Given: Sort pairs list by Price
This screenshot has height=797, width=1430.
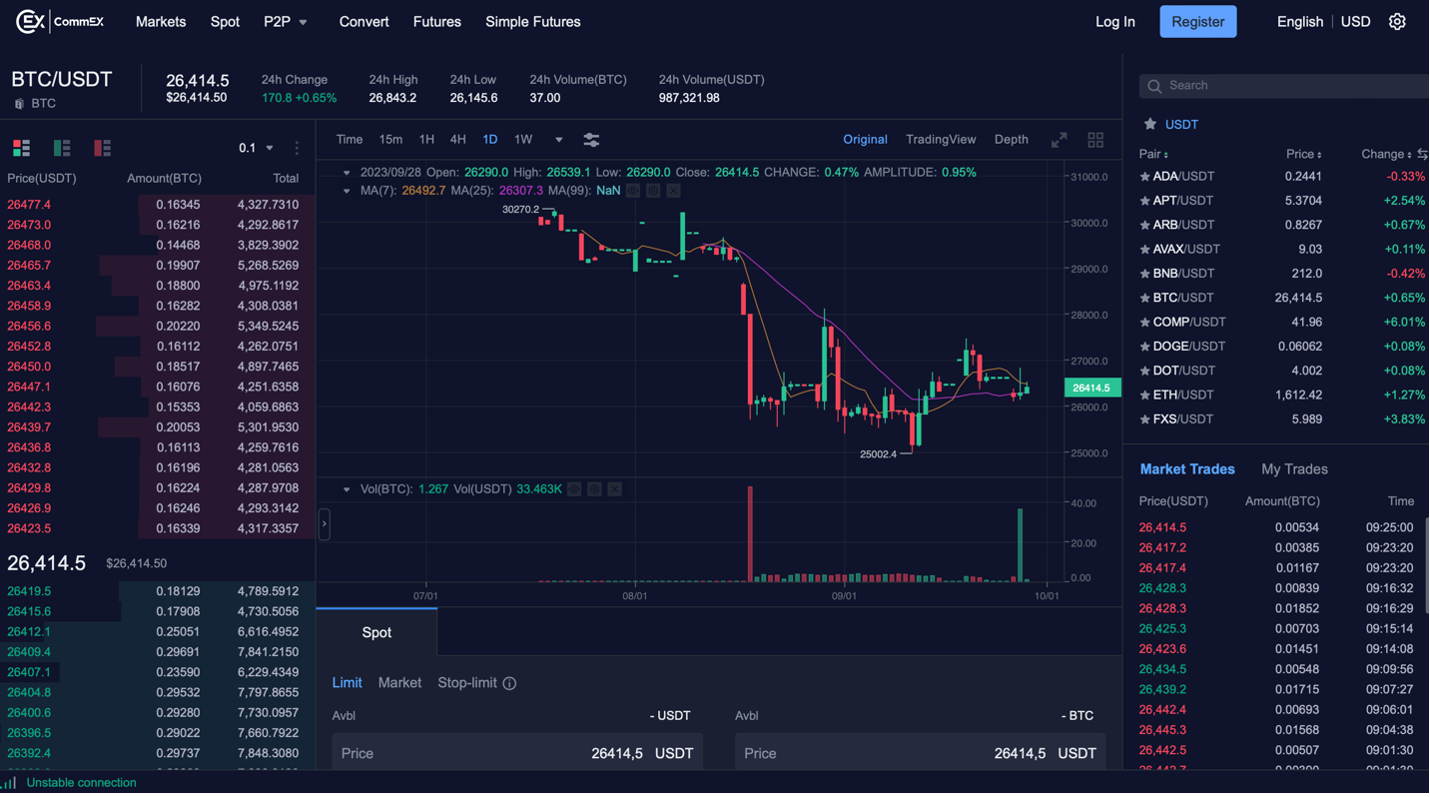Looking at the screenshot, I should 1304,154.
